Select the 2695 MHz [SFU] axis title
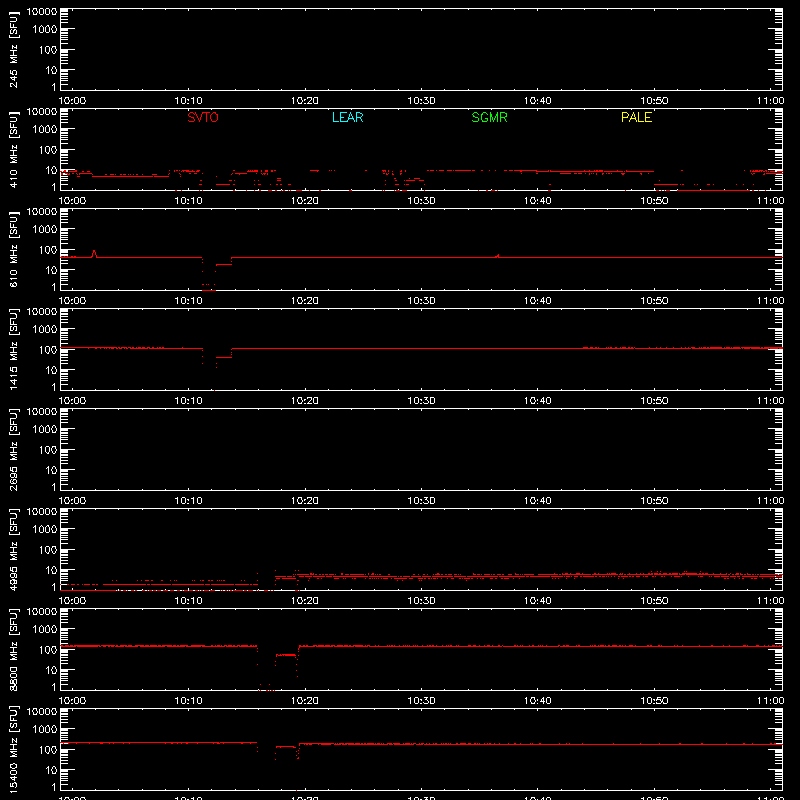 tap(13, 449)
